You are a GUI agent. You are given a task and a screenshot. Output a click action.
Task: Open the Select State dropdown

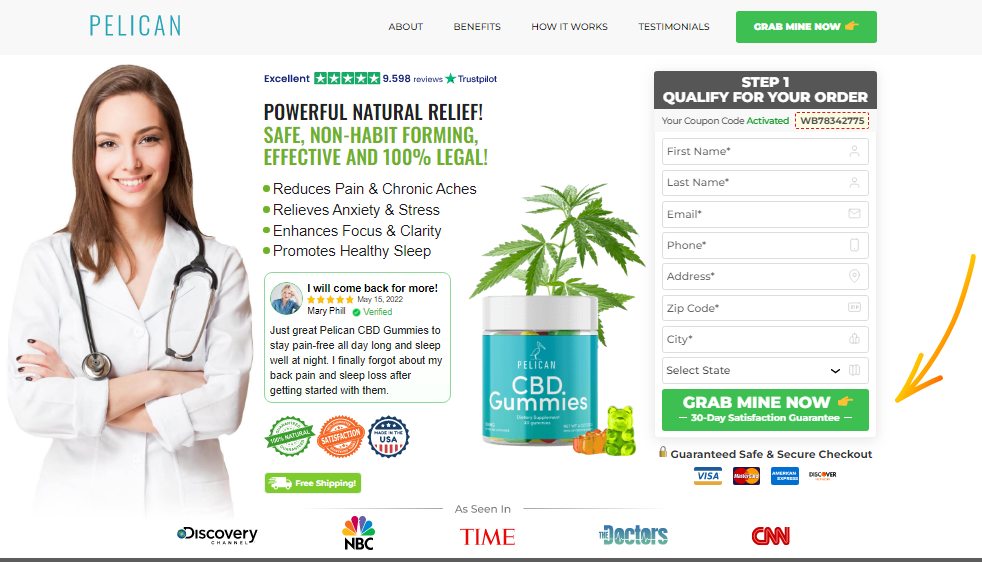click(765, 370)
